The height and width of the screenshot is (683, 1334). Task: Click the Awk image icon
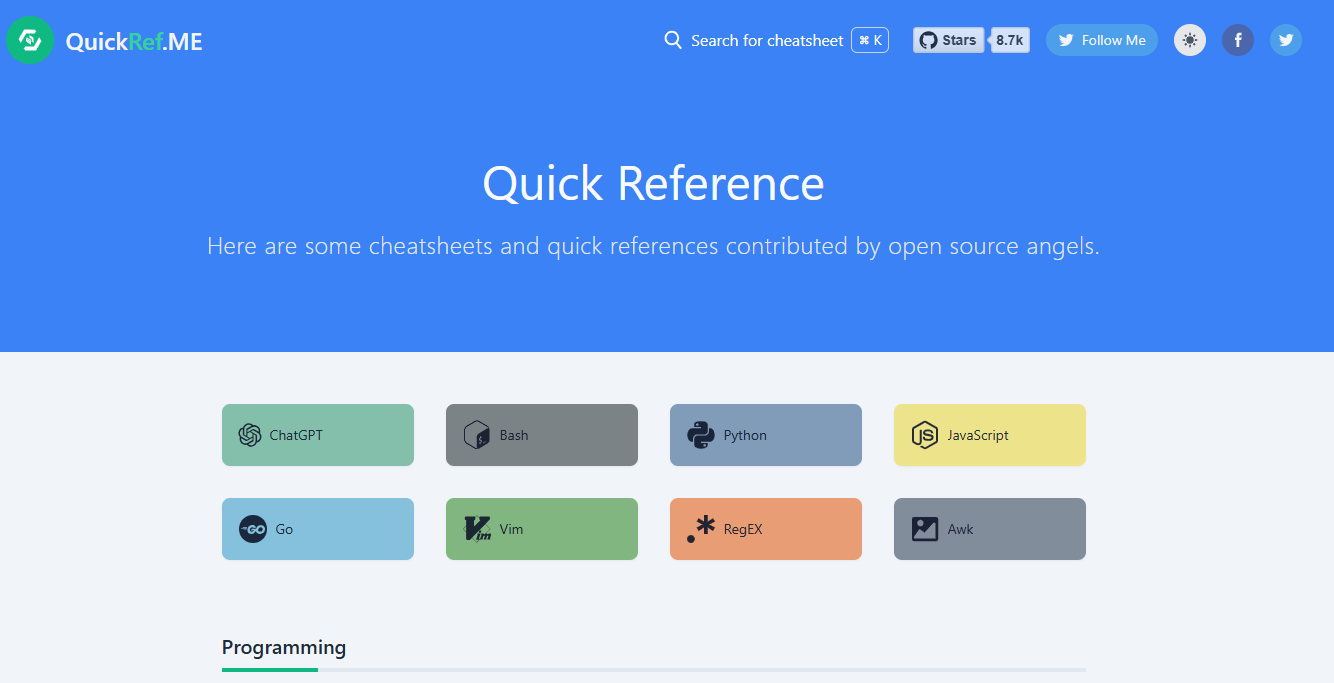tap(925, 529)
